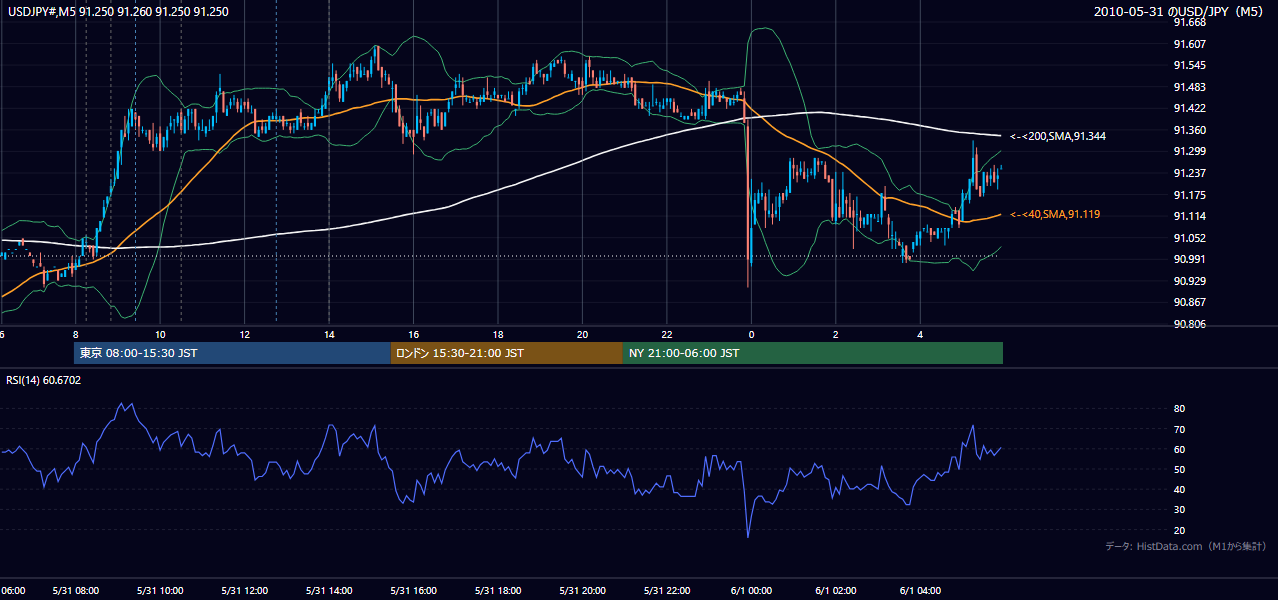This screenshot has height=600, width=1278.
Task: Open the HistData.com data source credit
Action: [1186, 546]
